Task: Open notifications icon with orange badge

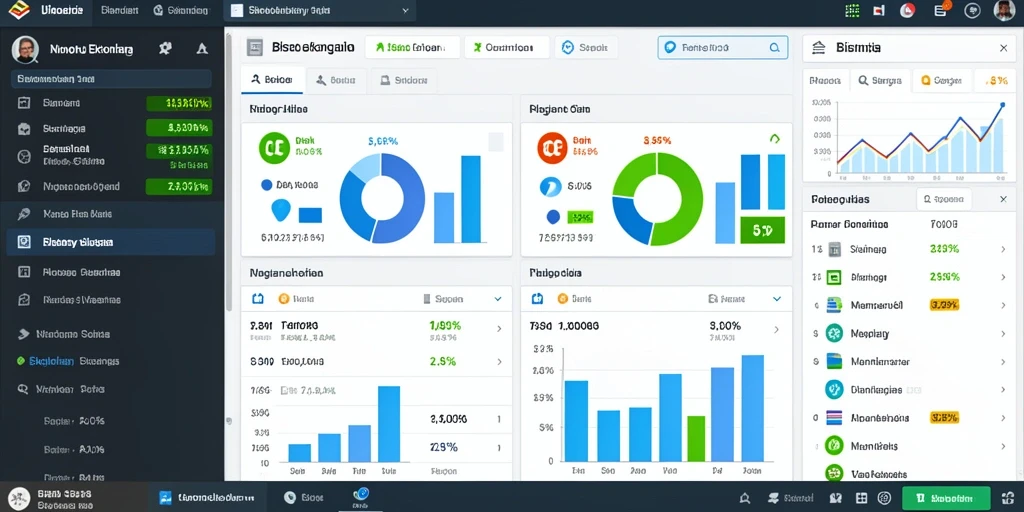Action: [941, 10]
